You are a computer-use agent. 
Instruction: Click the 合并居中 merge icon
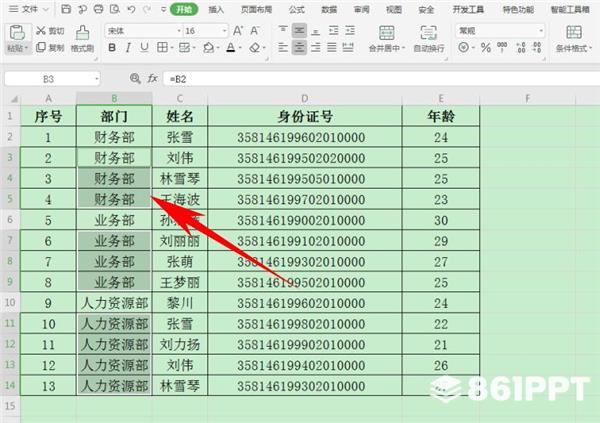(386, 33)
